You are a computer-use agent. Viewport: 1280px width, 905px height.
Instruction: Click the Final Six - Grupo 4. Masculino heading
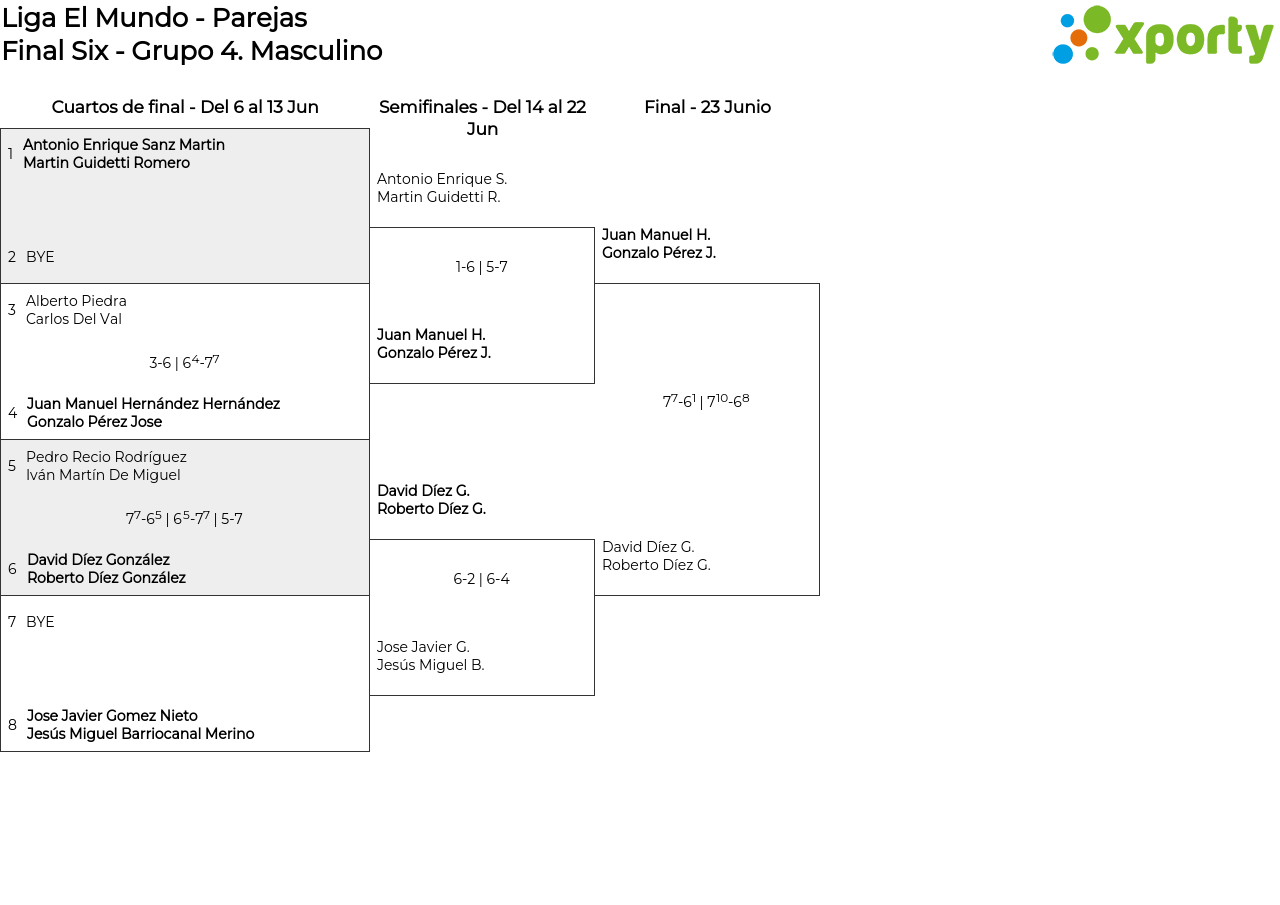coord(192,51)
